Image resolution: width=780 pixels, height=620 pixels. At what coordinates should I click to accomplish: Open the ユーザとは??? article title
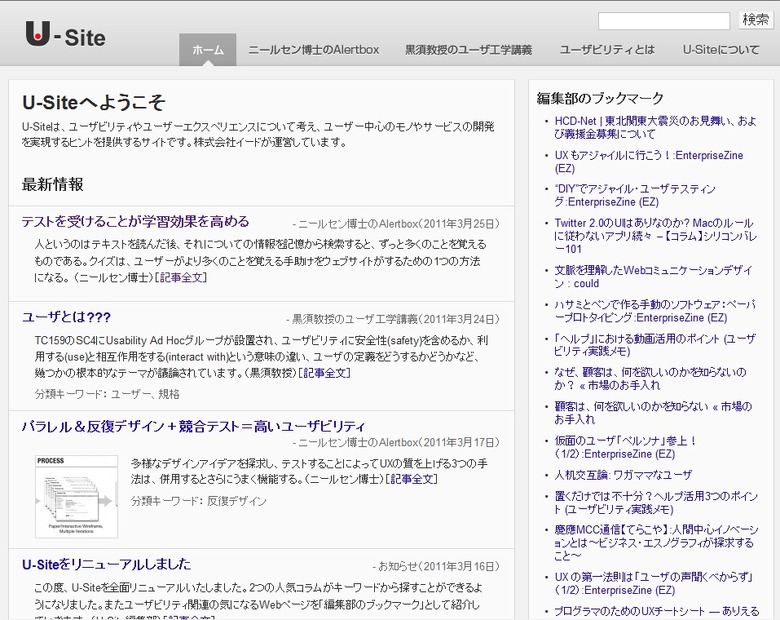point(66,317)
